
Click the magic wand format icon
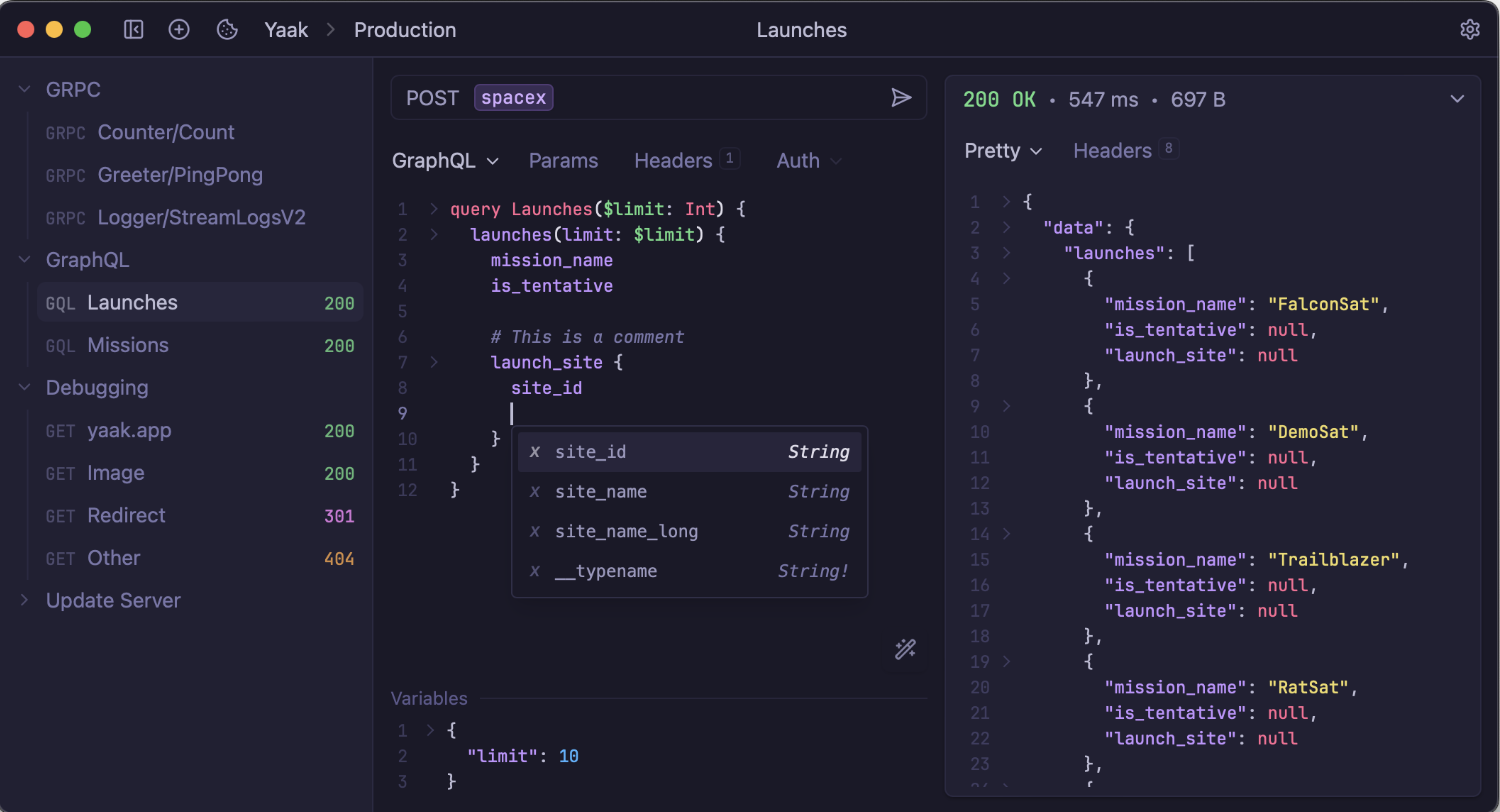click(x=905, y=649)
